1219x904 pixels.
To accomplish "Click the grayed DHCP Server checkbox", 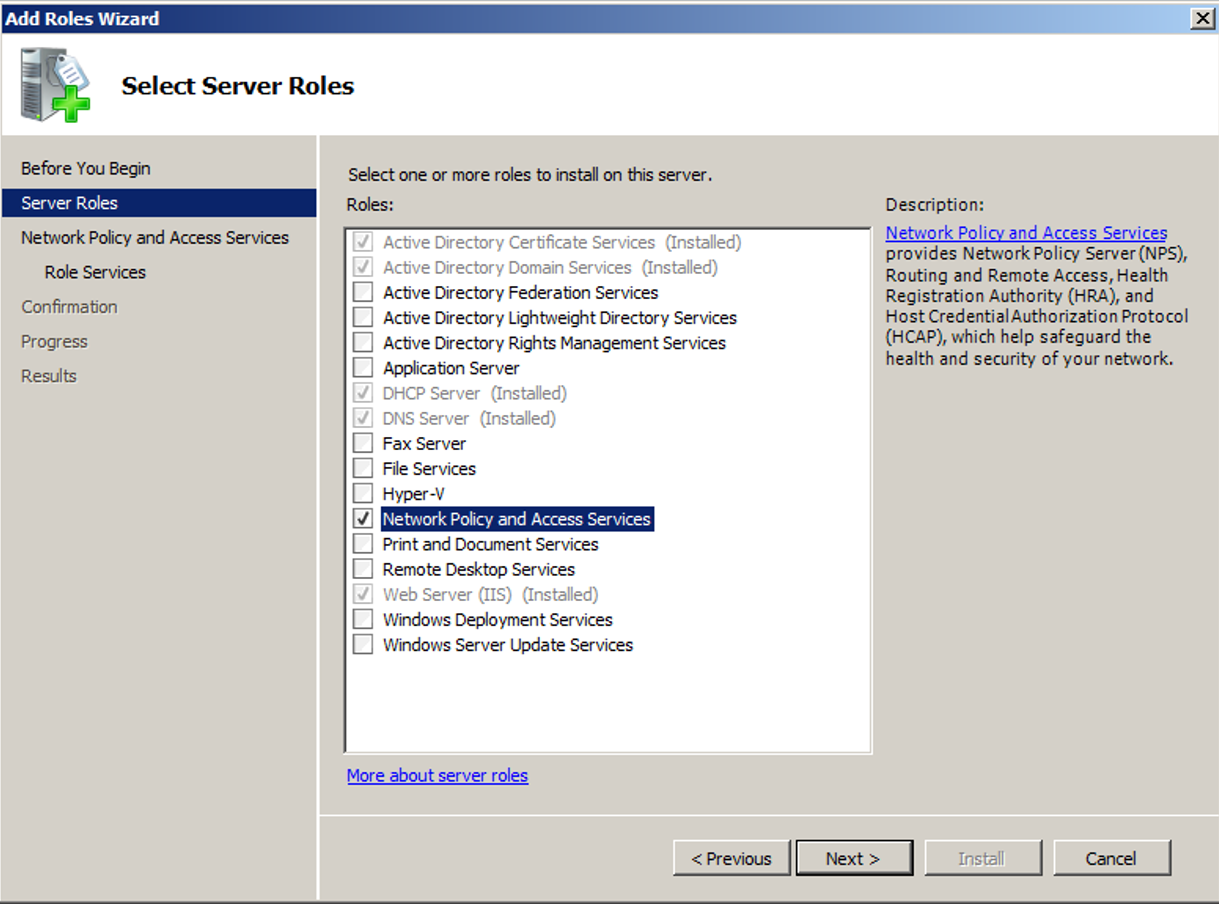I will 363,393.
